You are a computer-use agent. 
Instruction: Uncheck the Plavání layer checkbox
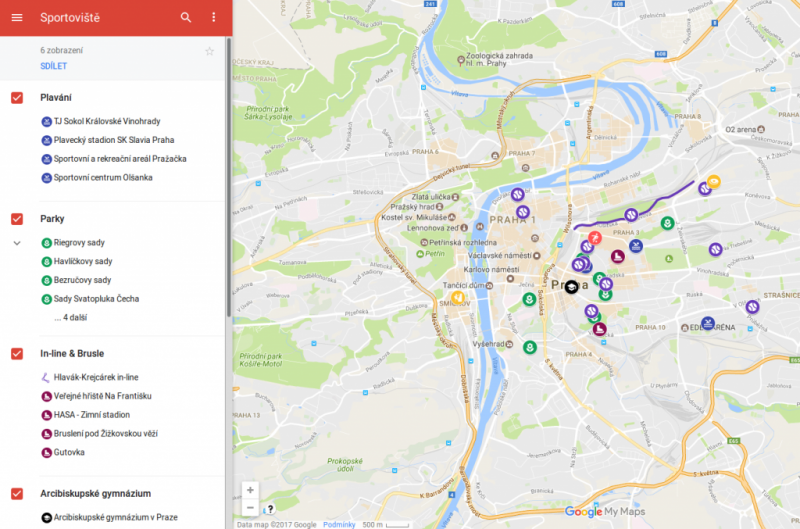[x=17, y=98]
